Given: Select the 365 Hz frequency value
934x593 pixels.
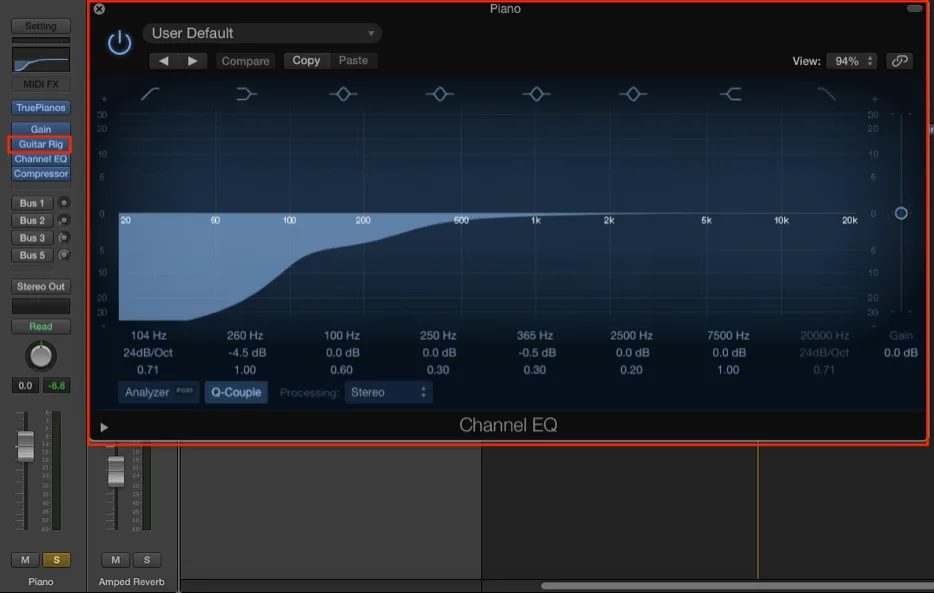Looking at the screenshot, I should click(534, 335).
